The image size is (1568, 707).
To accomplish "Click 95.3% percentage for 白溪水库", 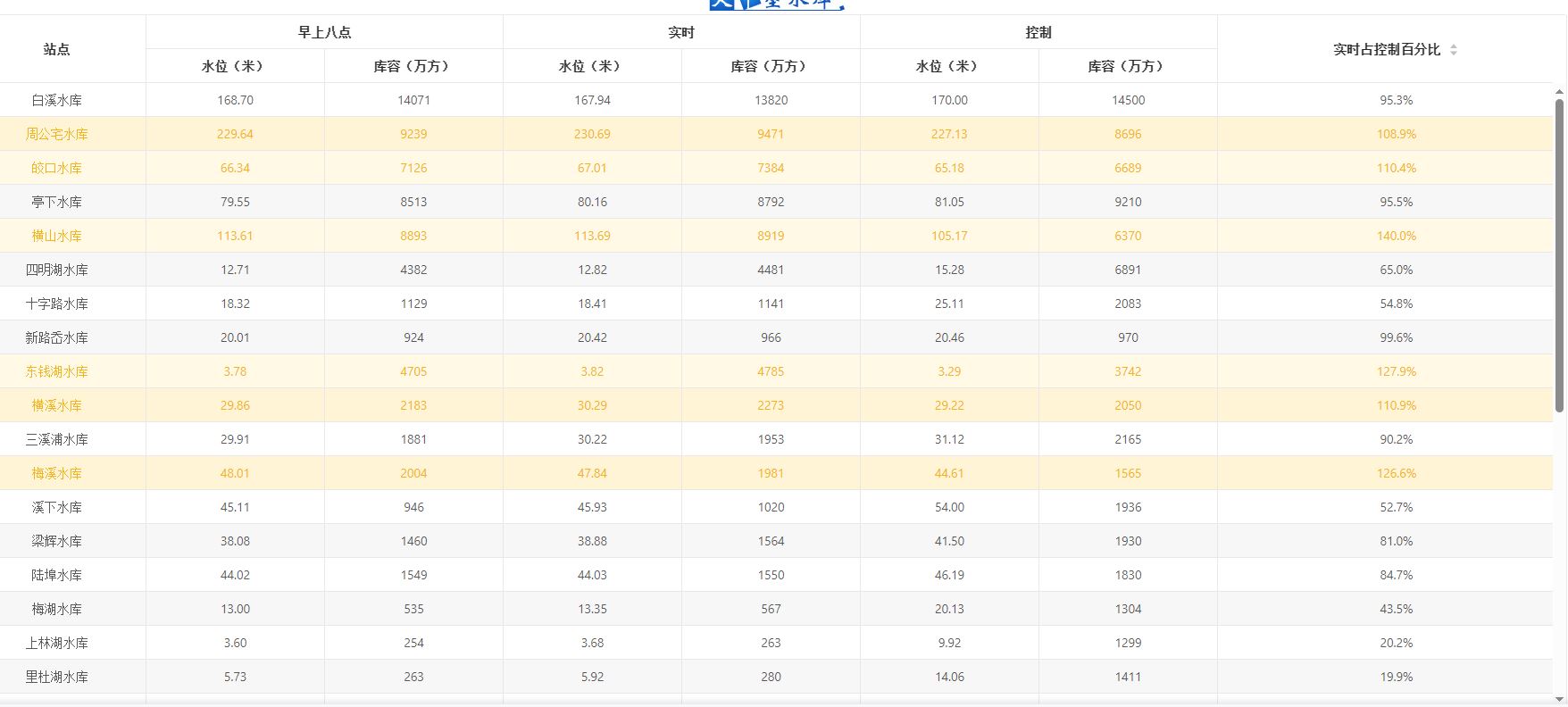I will pyautogui.click(x=1396, y=100).
